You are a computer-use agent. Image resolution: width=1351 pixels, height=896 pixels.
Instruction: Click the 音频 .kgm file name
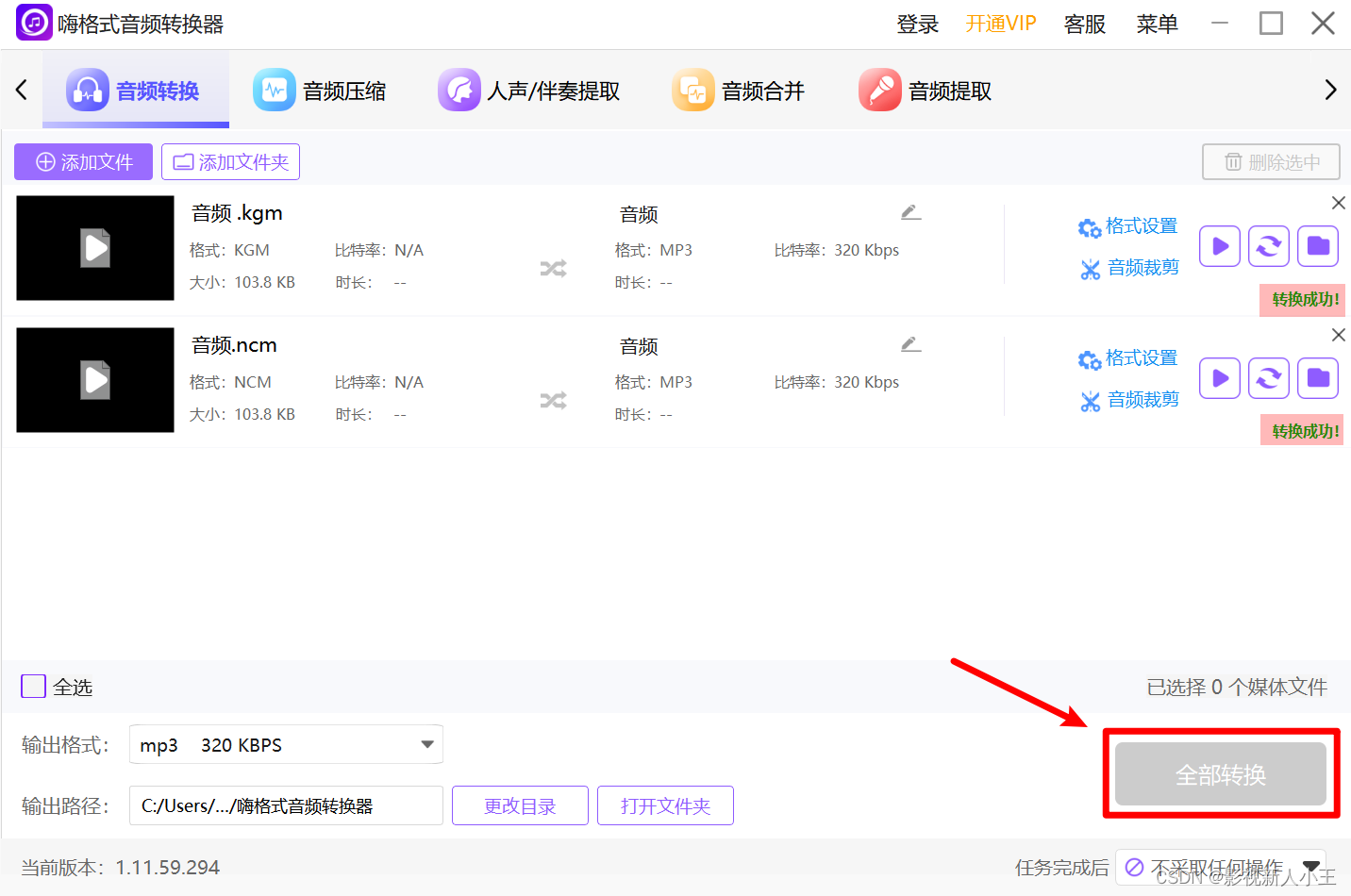[237, 213]
